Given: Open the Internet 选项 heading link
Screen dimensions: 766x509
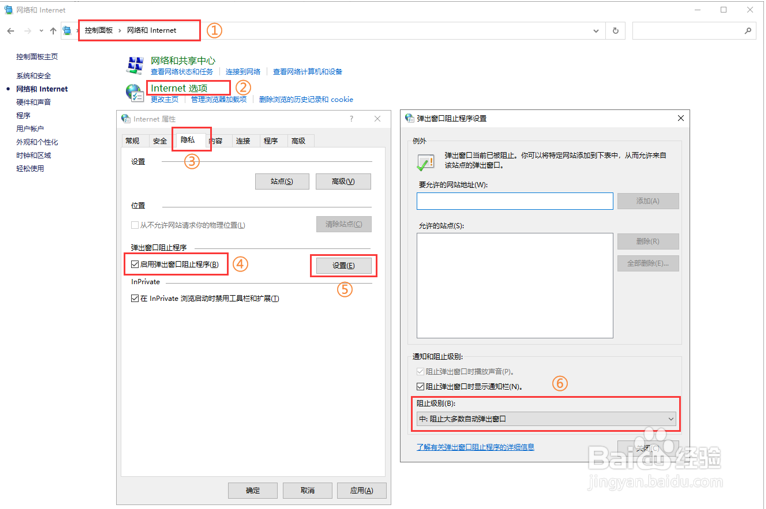Looking at the screenshot, I should [x=179, y=88].
